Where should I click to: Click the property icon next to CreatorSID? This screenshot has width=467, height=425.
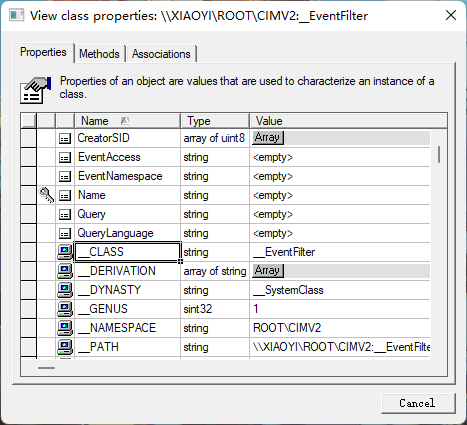tap(65, 138)
